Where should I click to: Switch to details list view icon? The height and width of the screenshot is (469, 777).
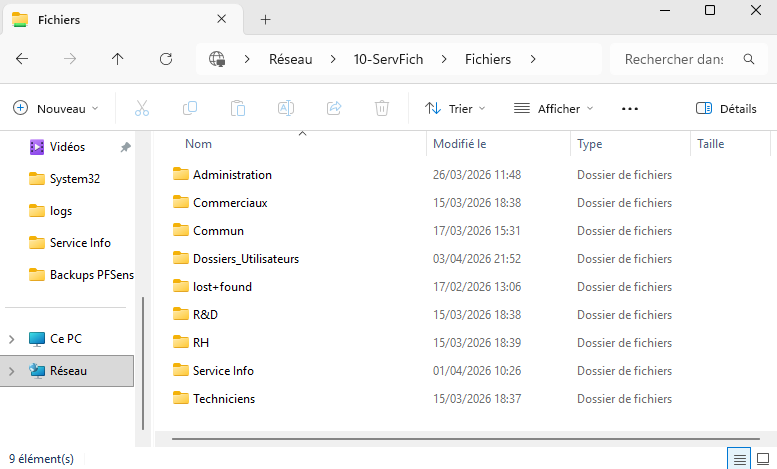739,459
